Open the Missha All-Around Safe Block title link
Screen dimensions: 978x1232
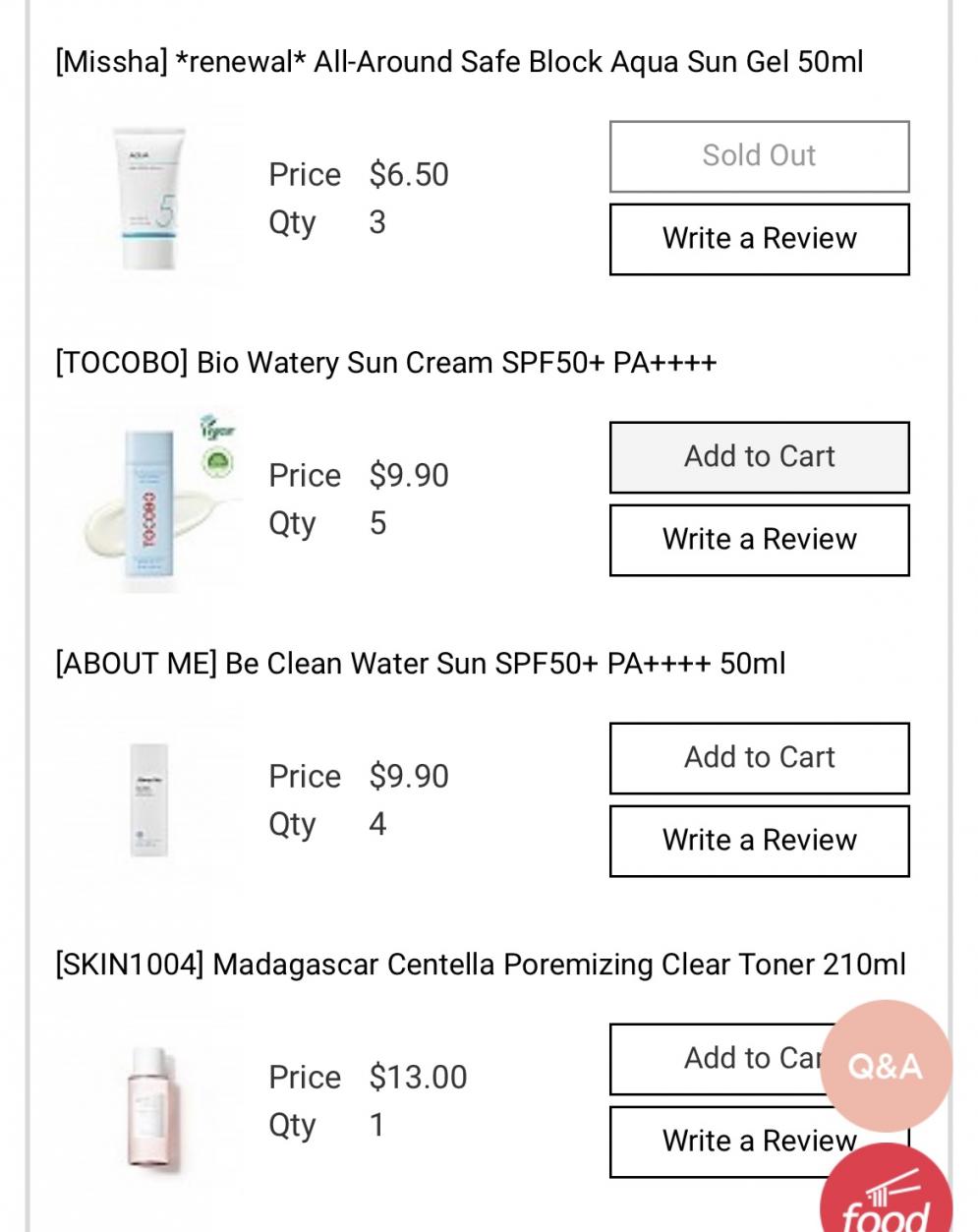point(459,62)
